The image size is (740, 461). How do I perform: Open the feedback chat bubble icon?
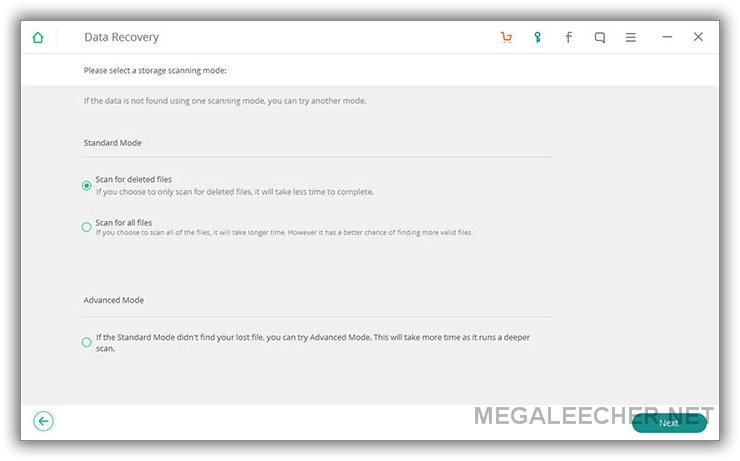[x=600, y=37]
